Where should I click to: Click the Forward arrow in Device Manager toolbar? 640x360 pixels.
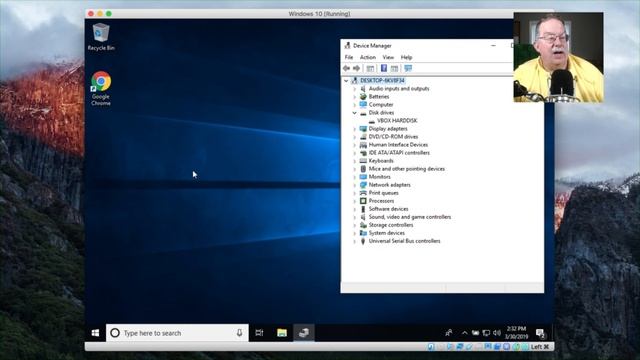(x=356, y=68)
